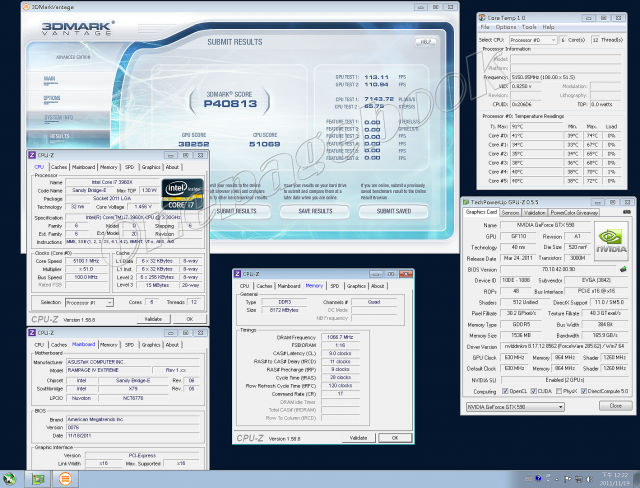The height and width of the screenshot is (488, 640).
Task: Click the SUBMIT SAVED button
Action: (x=393, y=211)
